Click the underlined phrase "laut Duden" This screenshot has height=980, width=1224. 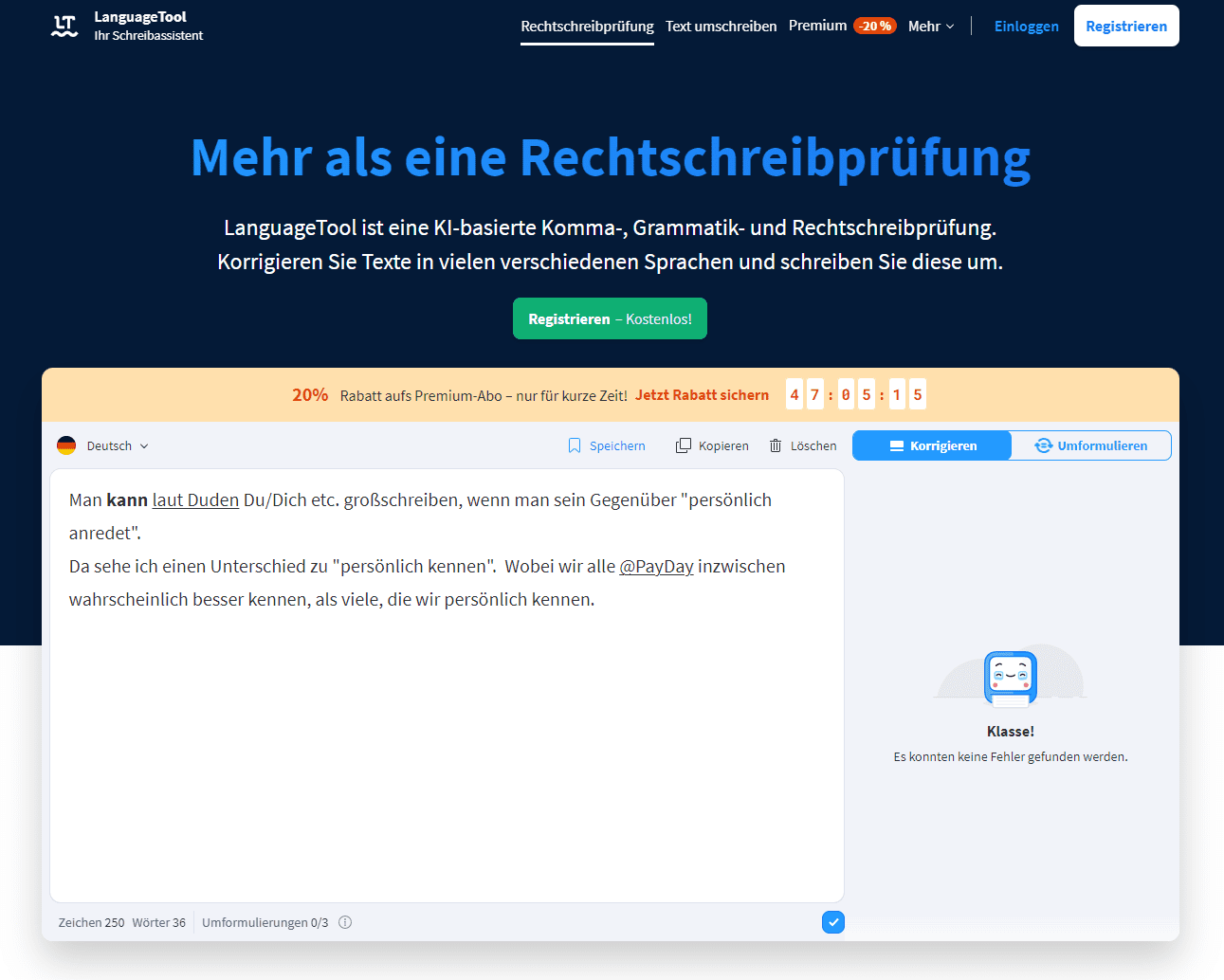[195, 499]
